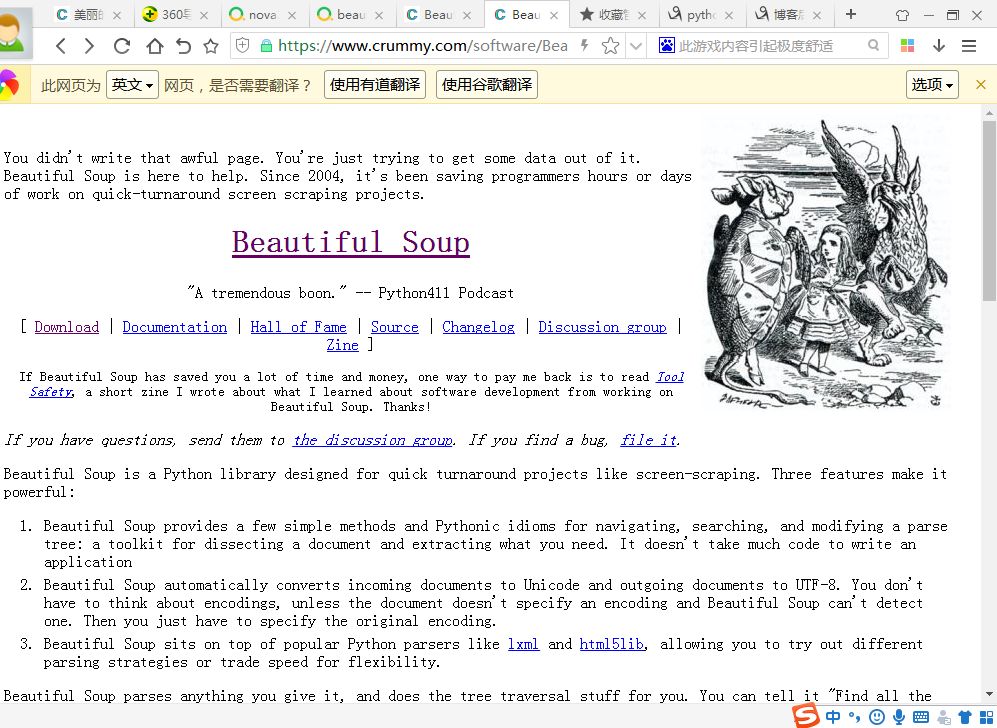
Task: Toggle Chinese input mode 中 icon
Action: (832, 717)
